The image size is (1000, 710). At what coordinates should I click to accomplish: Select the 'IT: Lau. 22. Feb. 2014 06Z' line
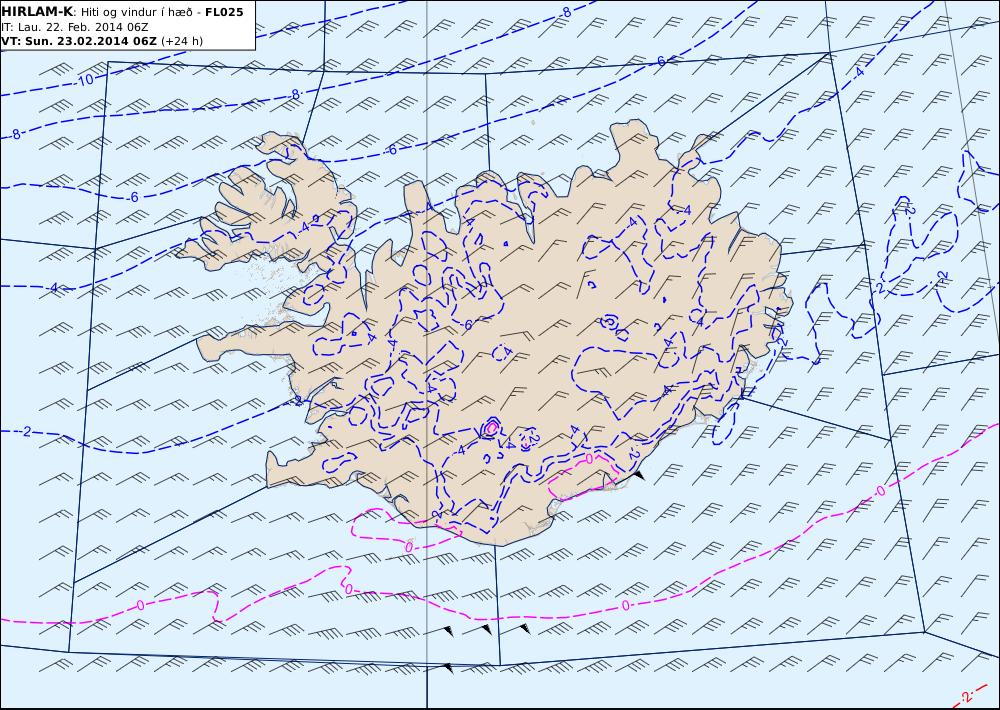(x=75, y=27)
